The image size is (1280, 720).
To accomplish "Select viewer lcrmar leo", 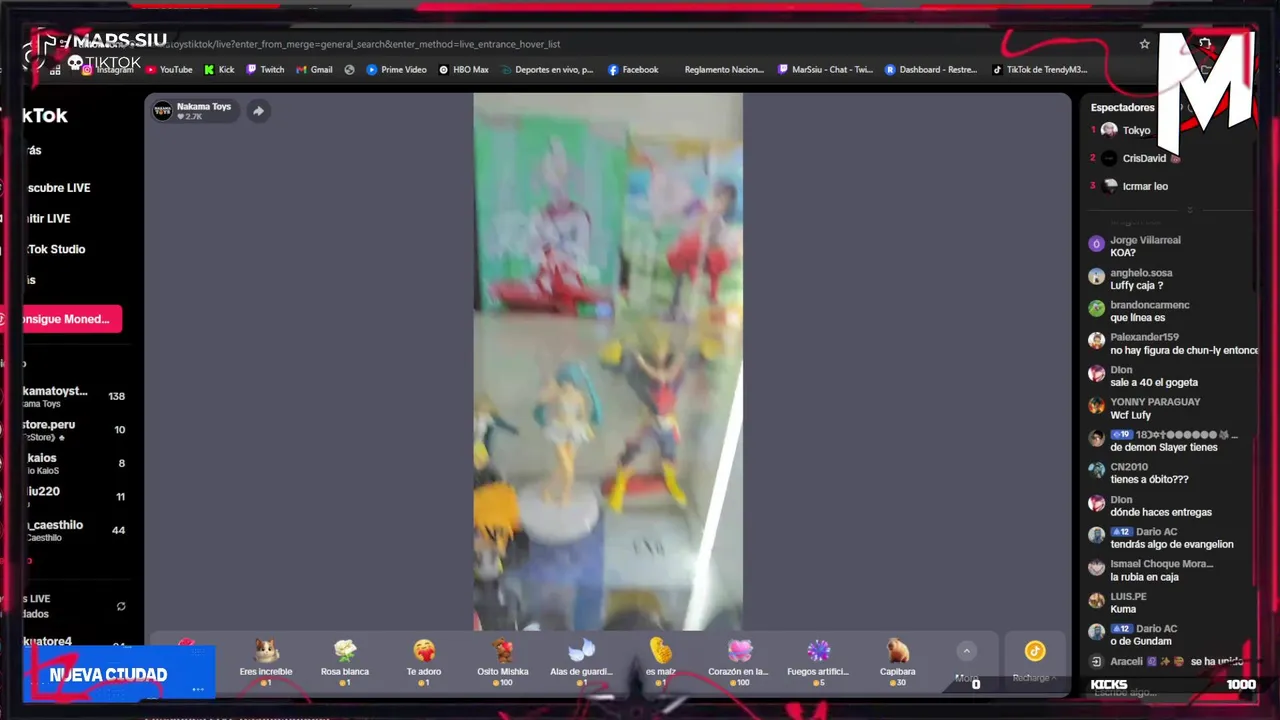I will (x=1145, y=186).
